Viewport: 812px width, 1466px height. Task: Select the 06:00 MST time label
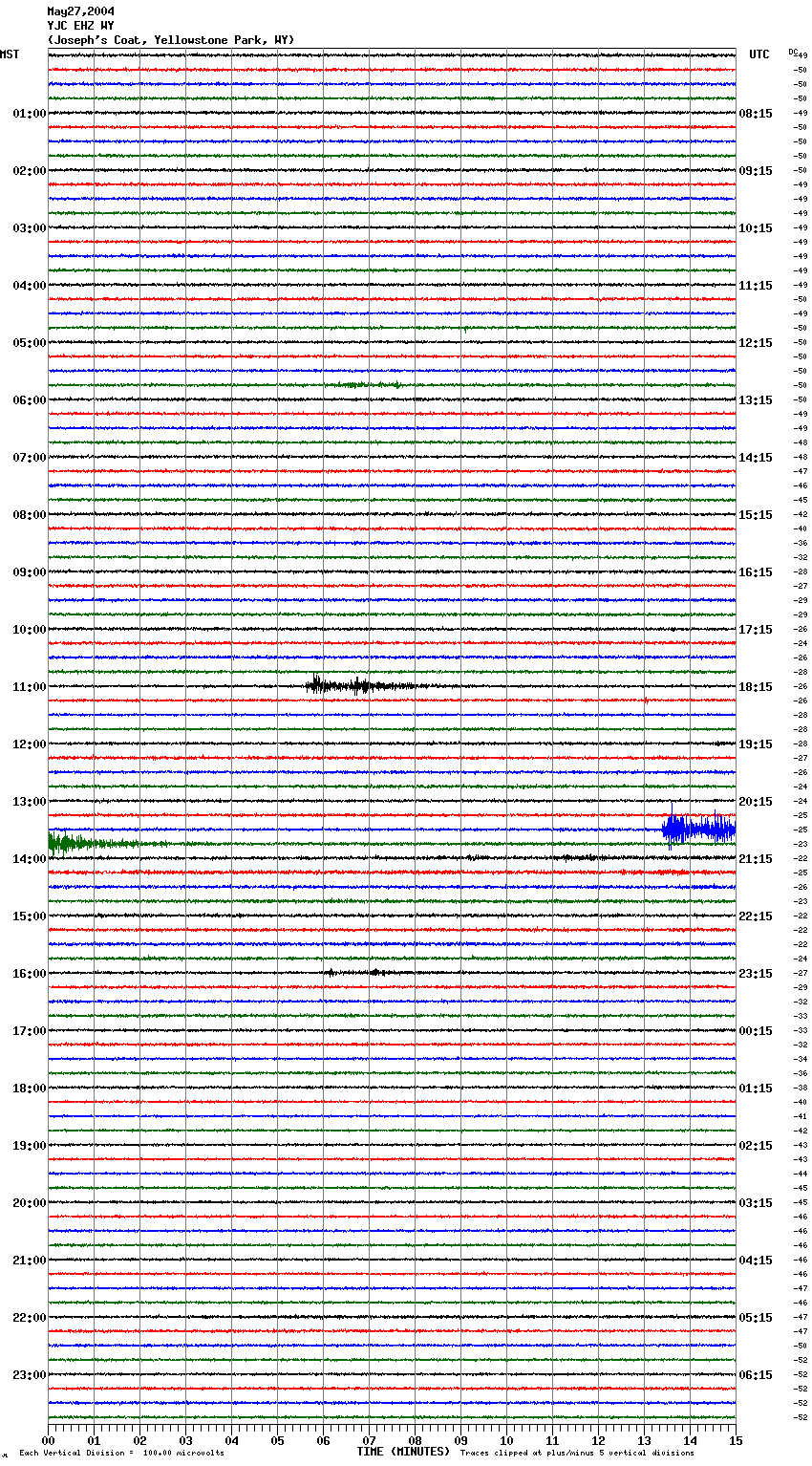pyautogui.click(x=30, y=400)
